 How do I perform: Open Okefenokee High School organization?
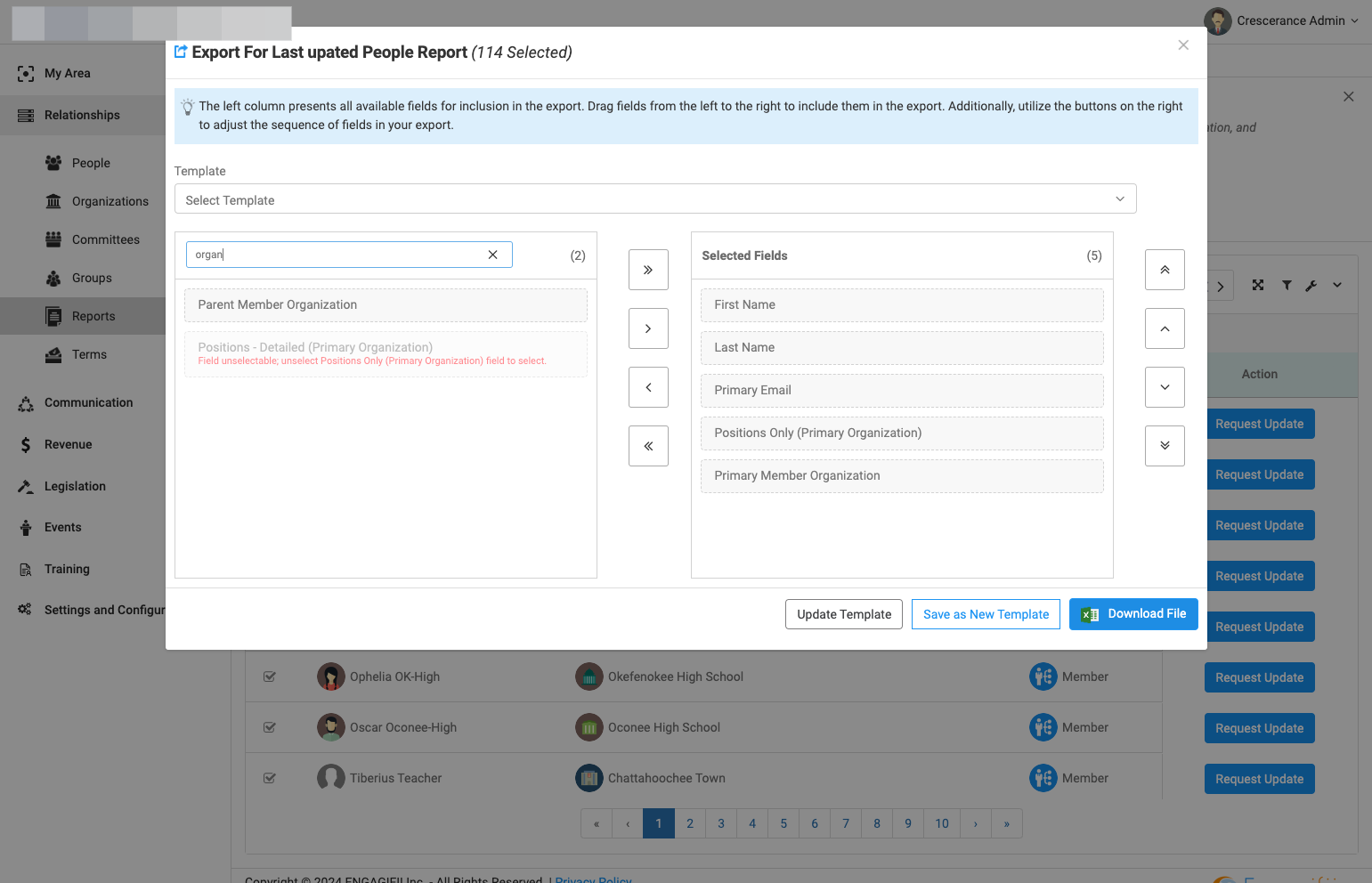point(675,676)
